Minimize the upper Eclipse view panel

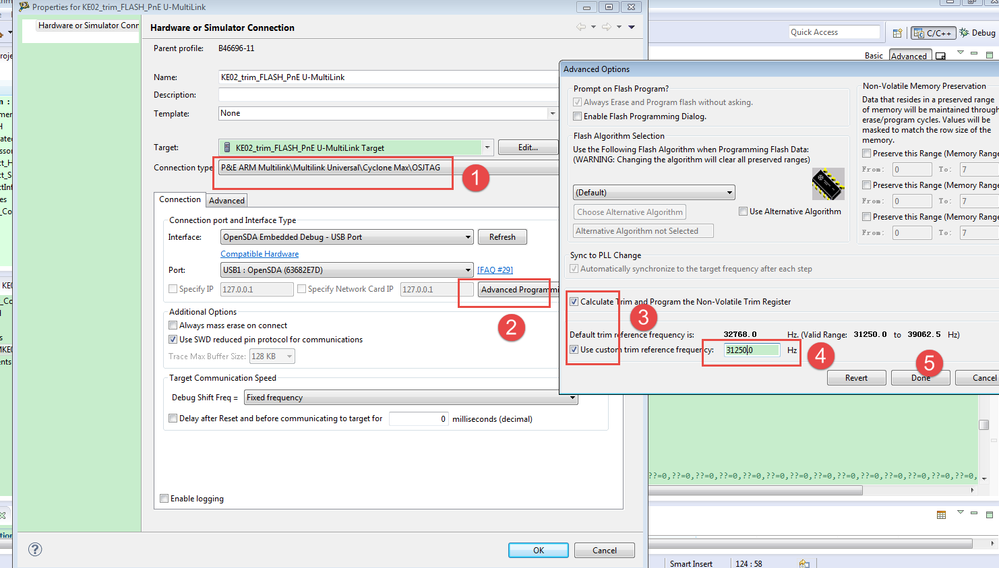tap(974, 53)
